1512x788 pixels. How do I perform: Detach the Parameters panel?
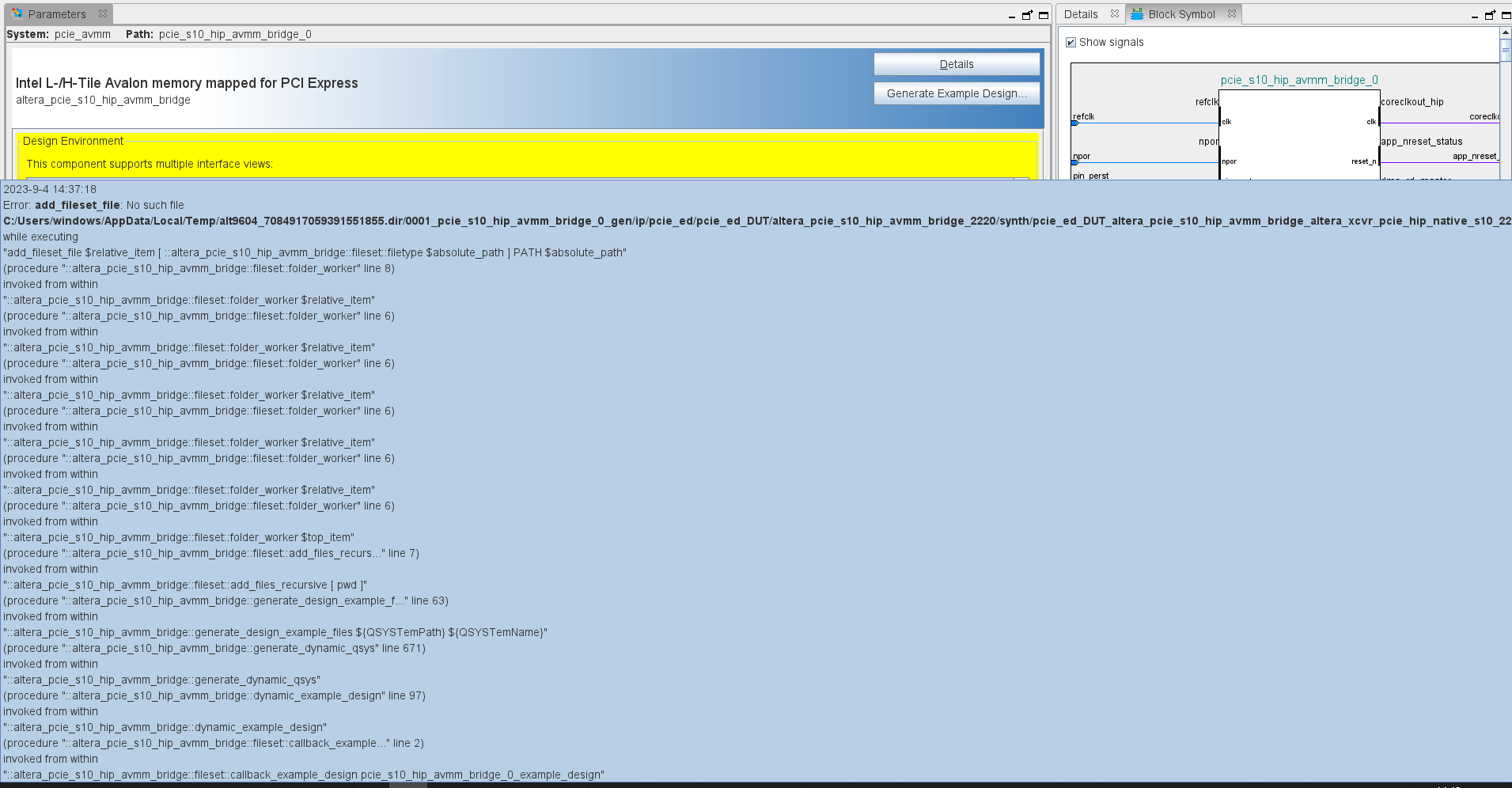tap(1027, 15)
